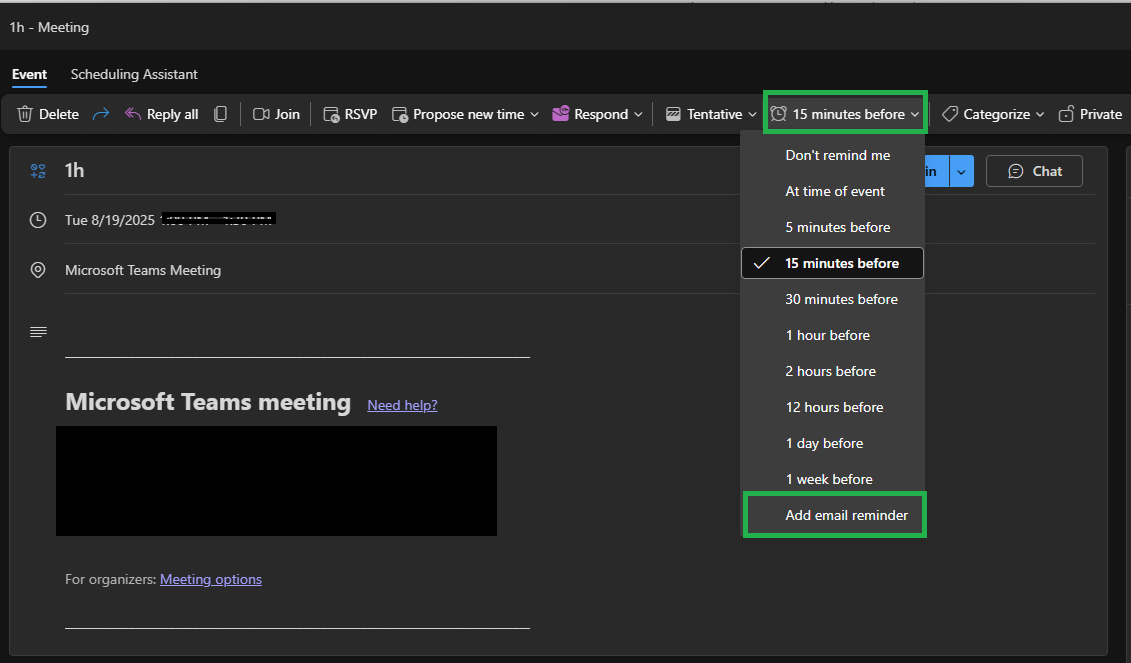1131x663 pixels.
Task: Click the Microsoft Teams meeting heading
Action: tap(208, 402)
